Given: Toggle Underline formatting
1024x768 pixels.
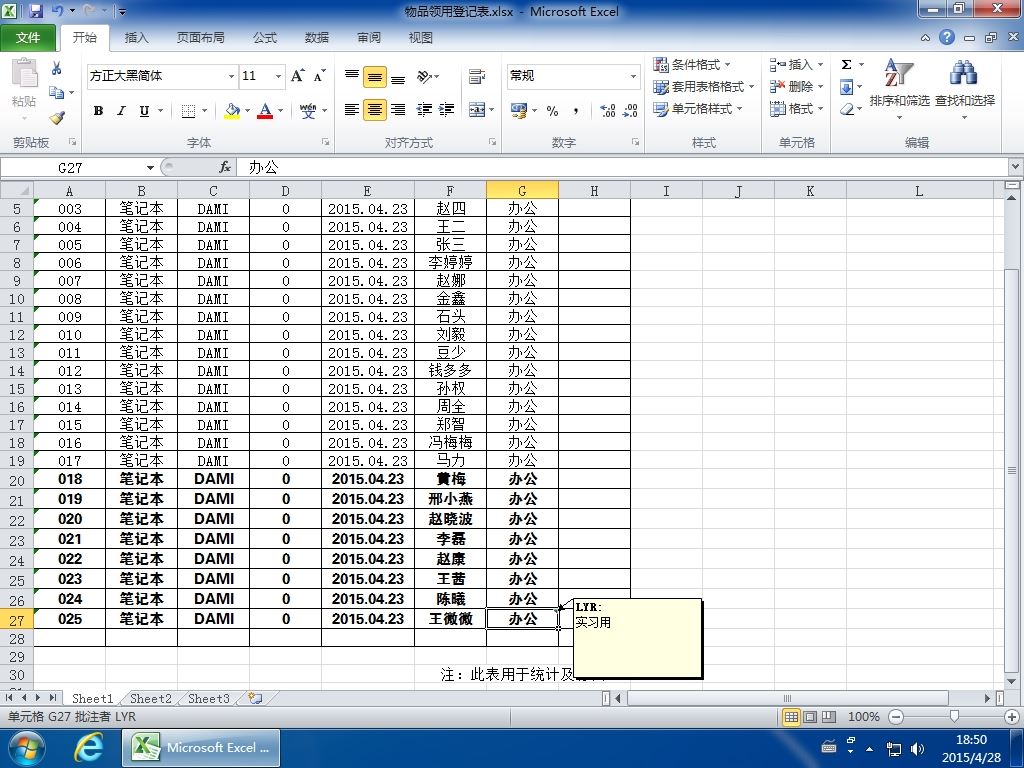Looking at the screenshot, I should coord(144,111).
